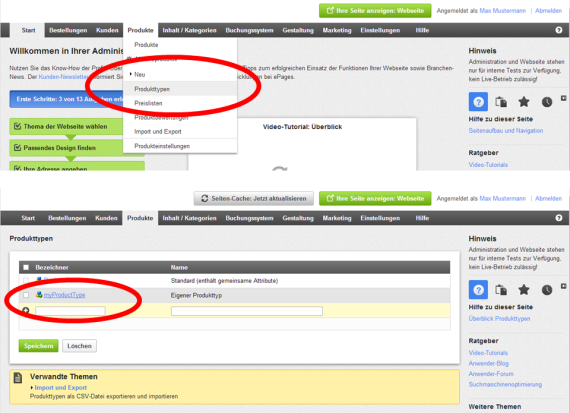Open Marketing tab on the Produkttypen page
The width and height of the screenshot is (570, 413).
coord(337,218)
